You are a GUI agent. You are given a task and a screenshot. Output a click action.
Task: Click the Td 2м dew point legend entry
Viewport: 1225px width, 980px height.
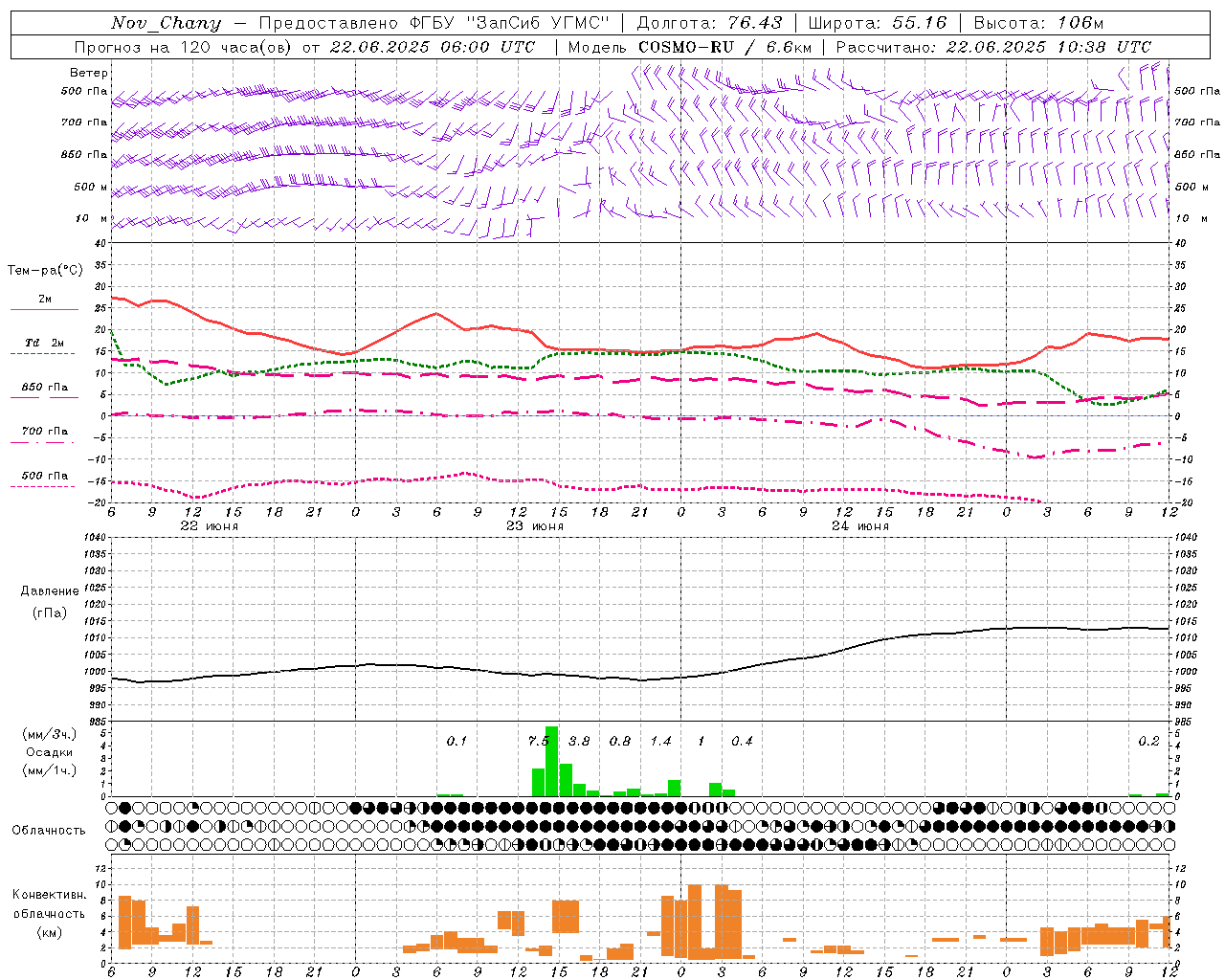click(45, 343)
